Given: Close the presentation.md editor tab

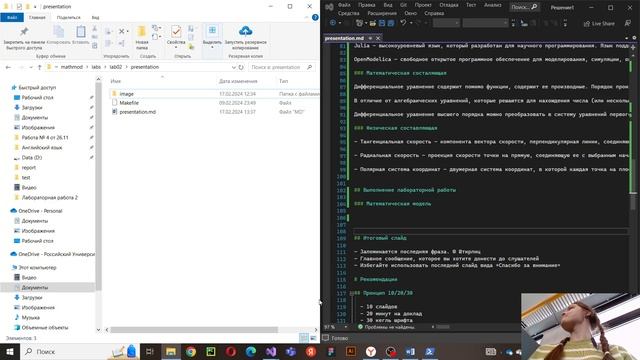Looking at the screenshot, I should 378,38.
